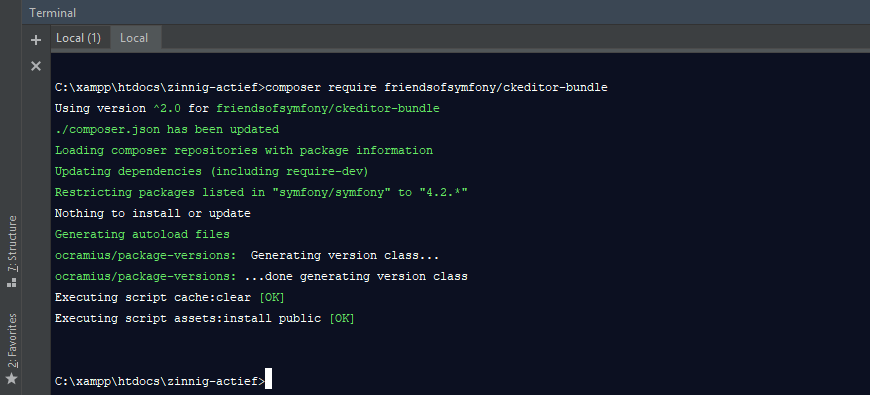Image resolution: width=870 pixels, height=395 pixels.
Task: Click 'Executing script assets:install public' line
Action: [x=205, y=318]
